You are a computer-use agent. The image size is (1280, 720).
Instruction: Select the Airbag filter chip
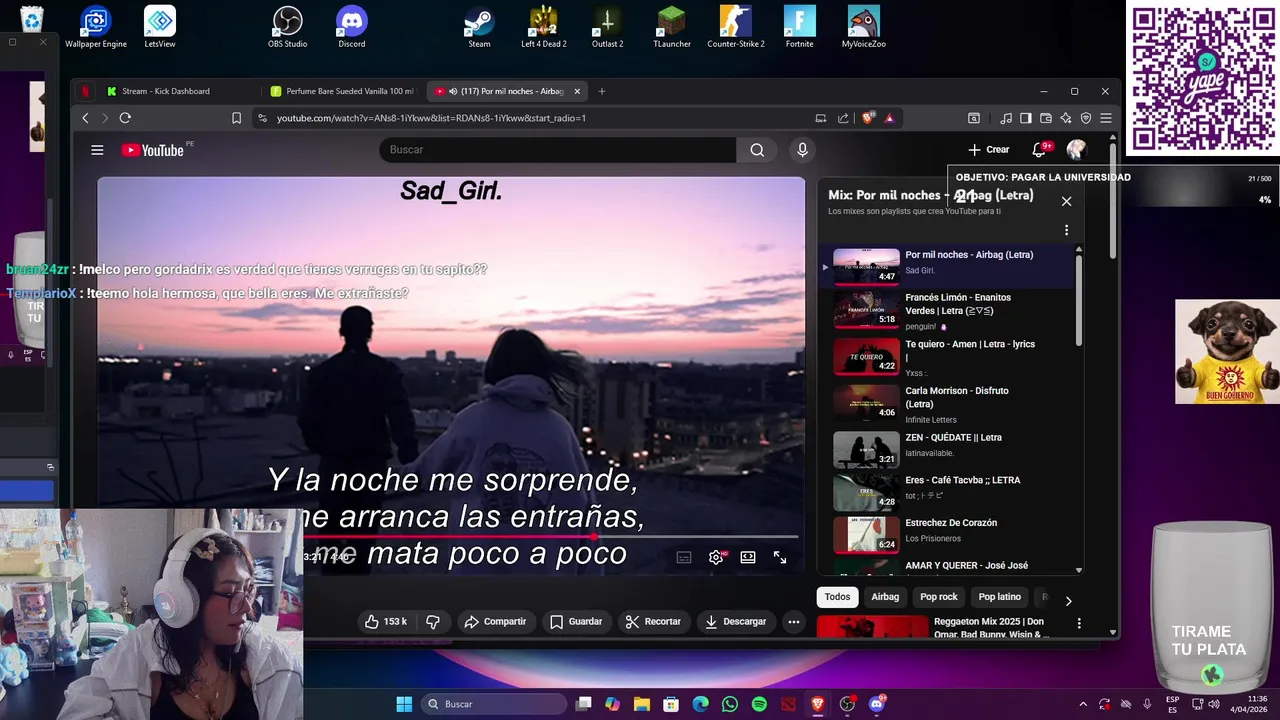(885, 597)
